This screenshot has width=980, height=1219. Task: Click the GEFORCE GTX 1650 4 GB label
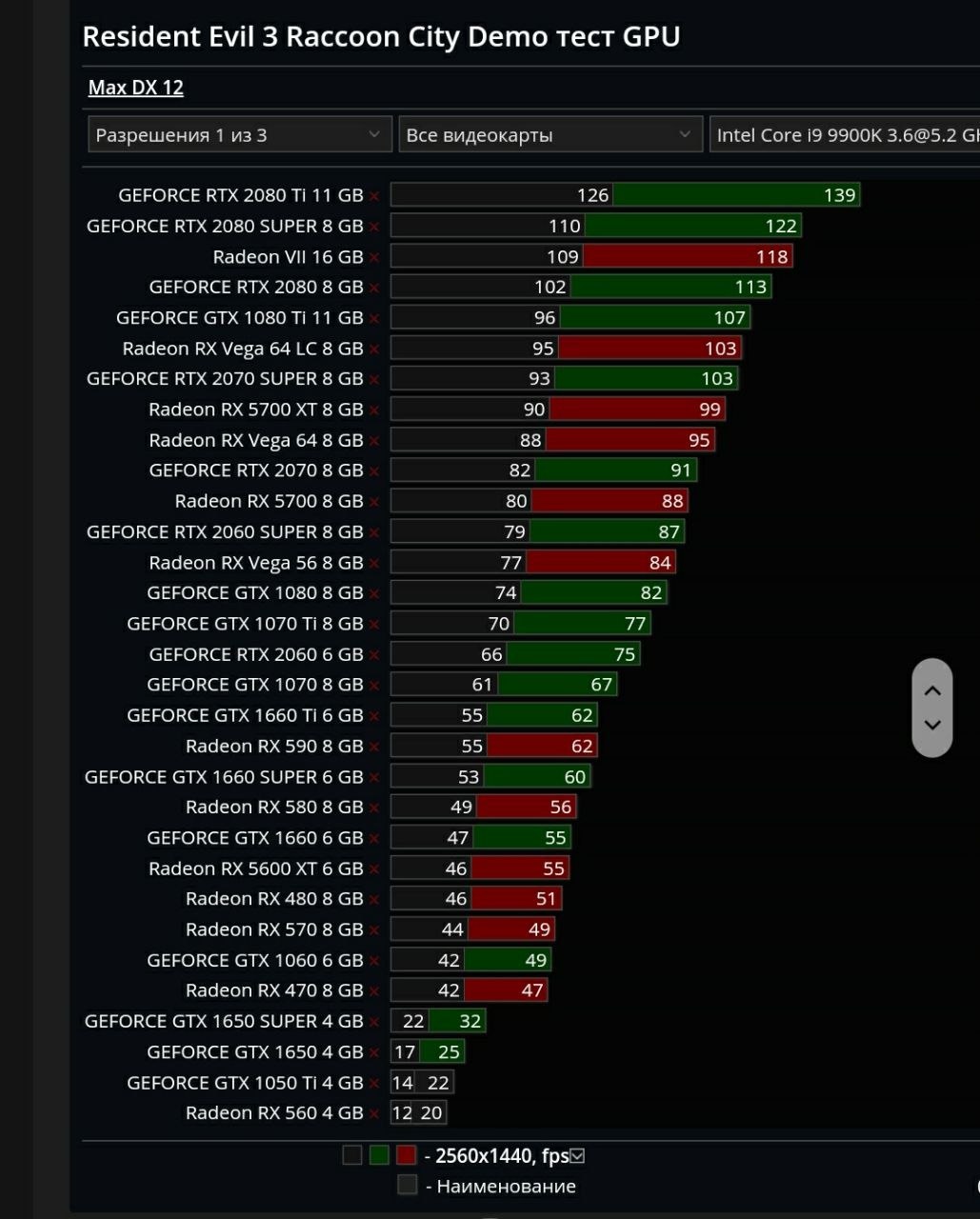pyautogui.click(x=255, y=1052)
